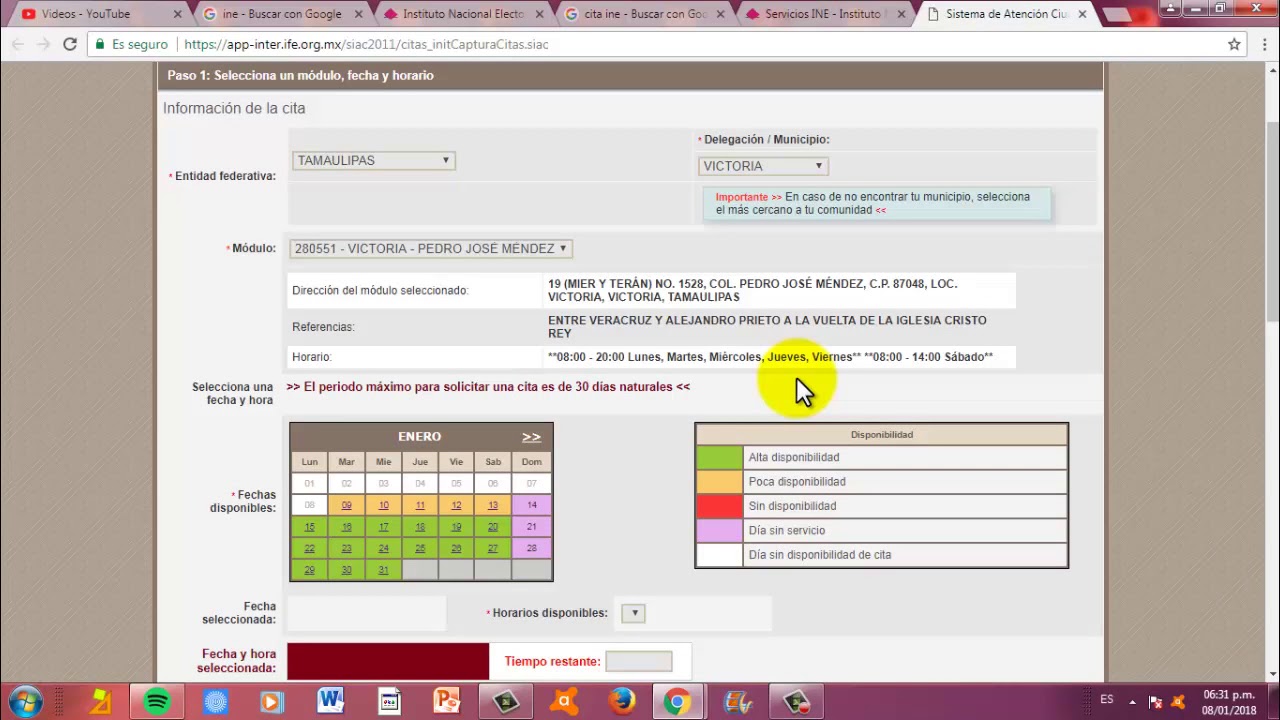This screenshot has width=1280, height=720.
Task: Open Microsoft Word from the taskbar
Action: click(x=331, y=702)
